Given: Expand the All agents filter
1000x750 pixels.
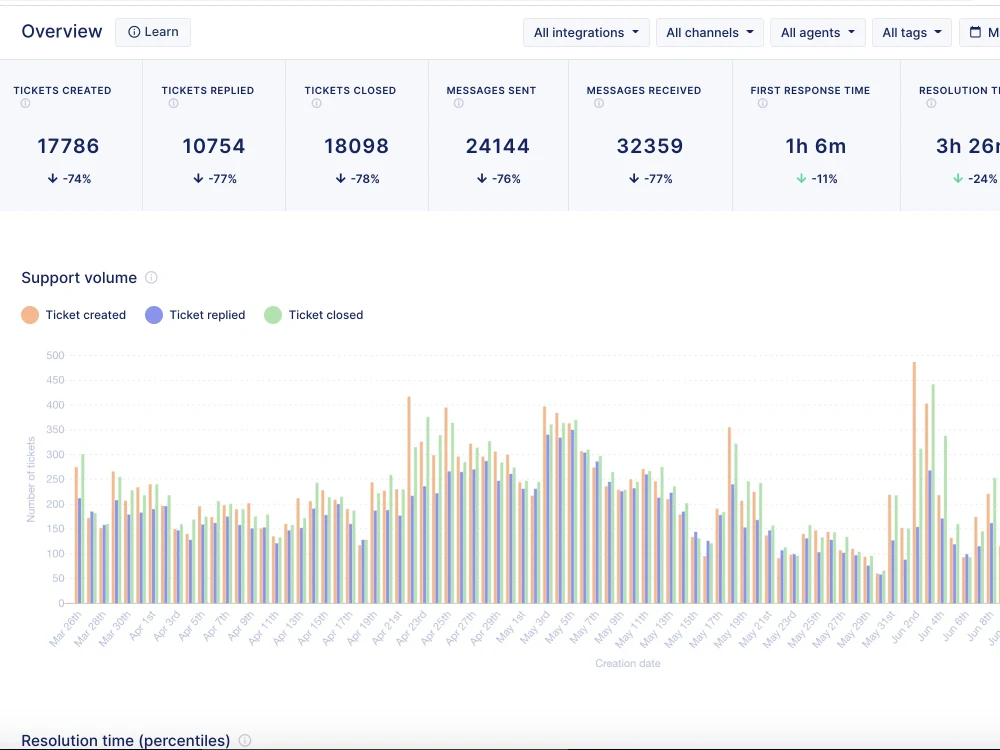Looking at the screenshot, I should click(818, 33).
